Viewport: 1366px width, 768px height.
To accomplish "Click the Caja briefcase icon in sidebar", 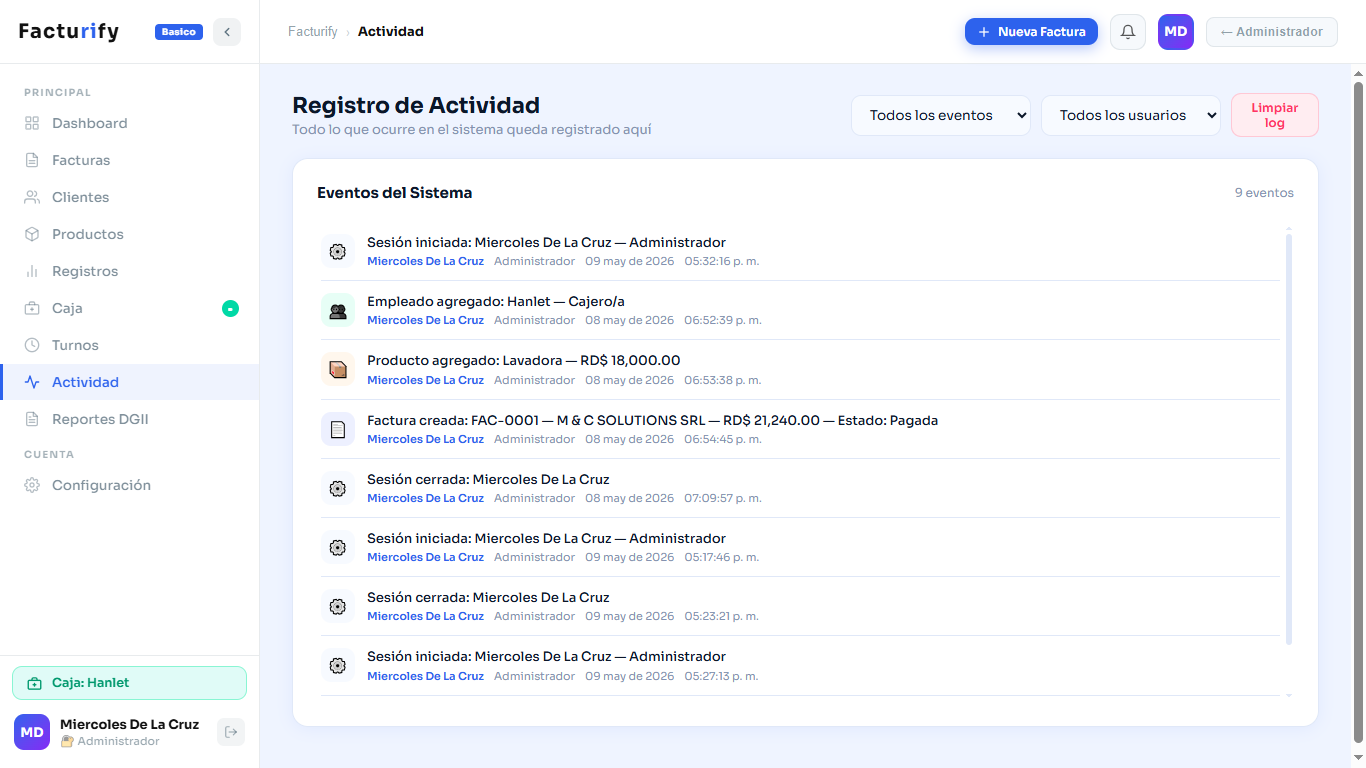I will tap(32, 308).
